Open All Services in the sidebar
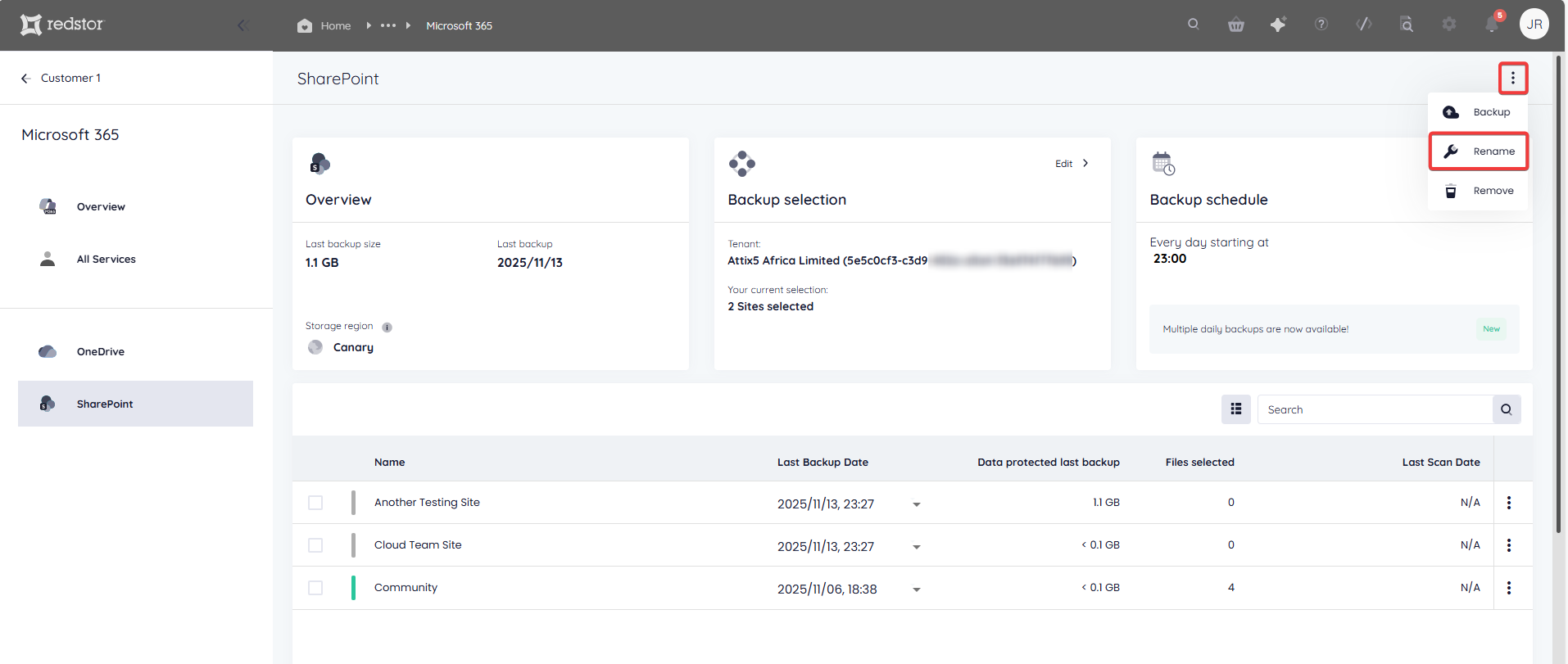The image size is (1568, 664). (135, 259)
